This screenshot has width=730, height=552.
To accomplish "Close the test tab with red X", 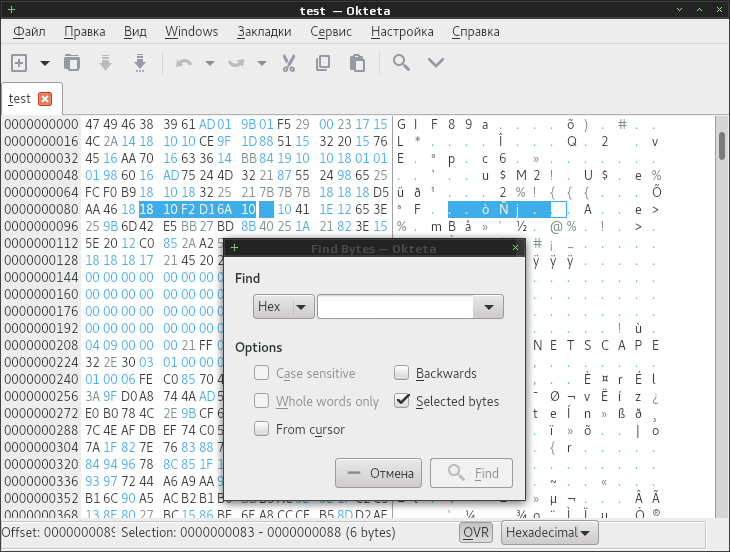I will click(45, 99).
